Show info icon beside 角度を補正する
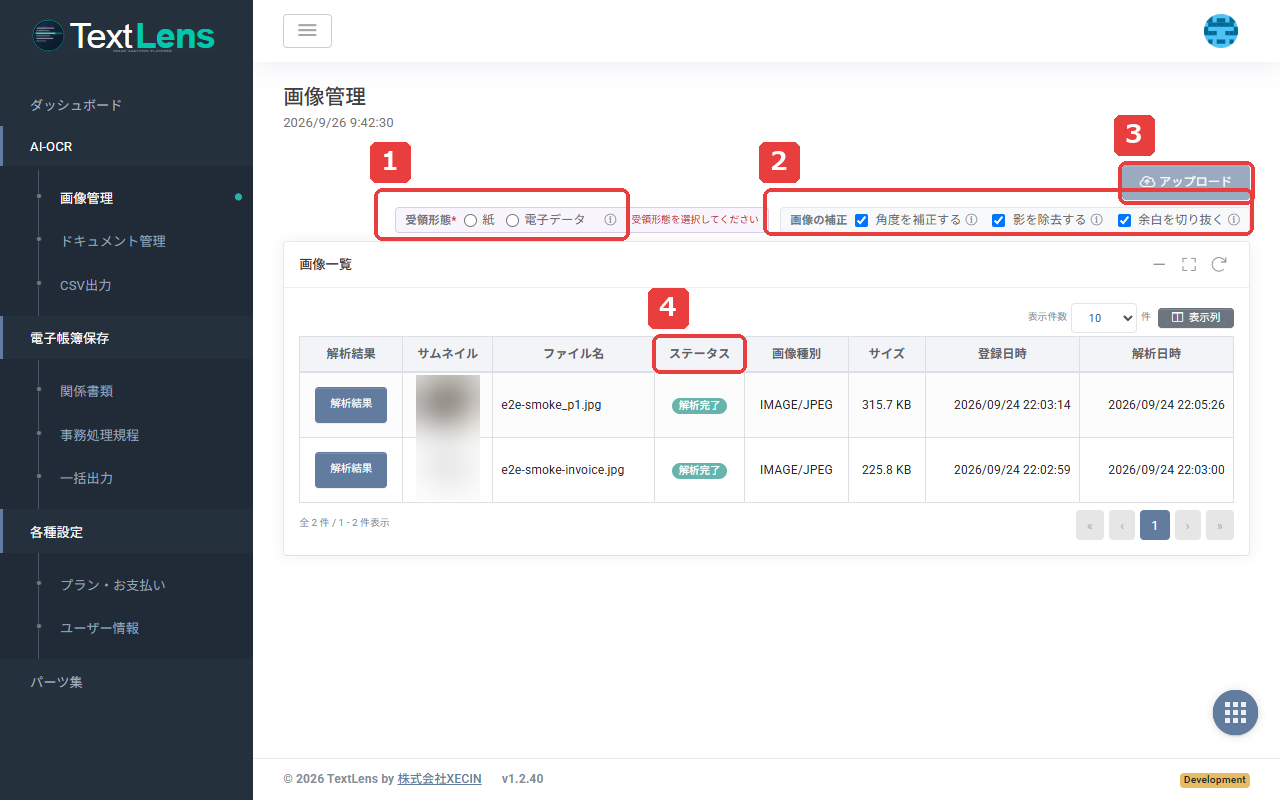Screen dimensions: 1280x800 (x=971, y=220)
